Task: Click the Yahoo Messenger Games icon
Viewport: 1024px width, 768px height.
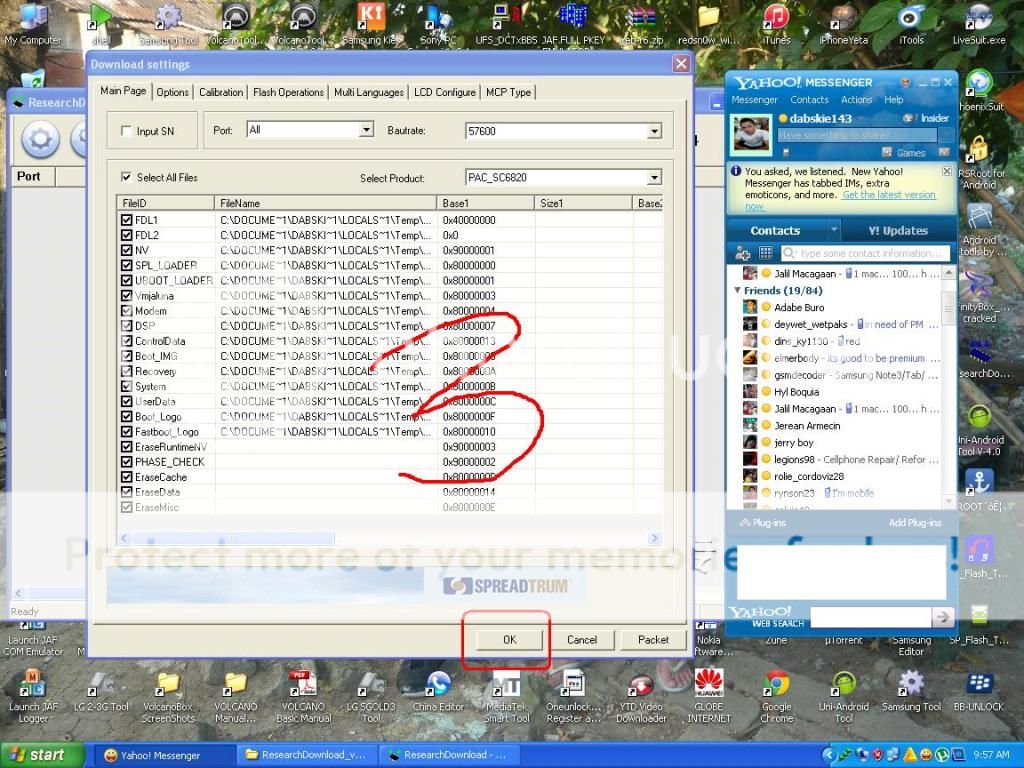Action: pyautogui.click(x=887, y=152)
